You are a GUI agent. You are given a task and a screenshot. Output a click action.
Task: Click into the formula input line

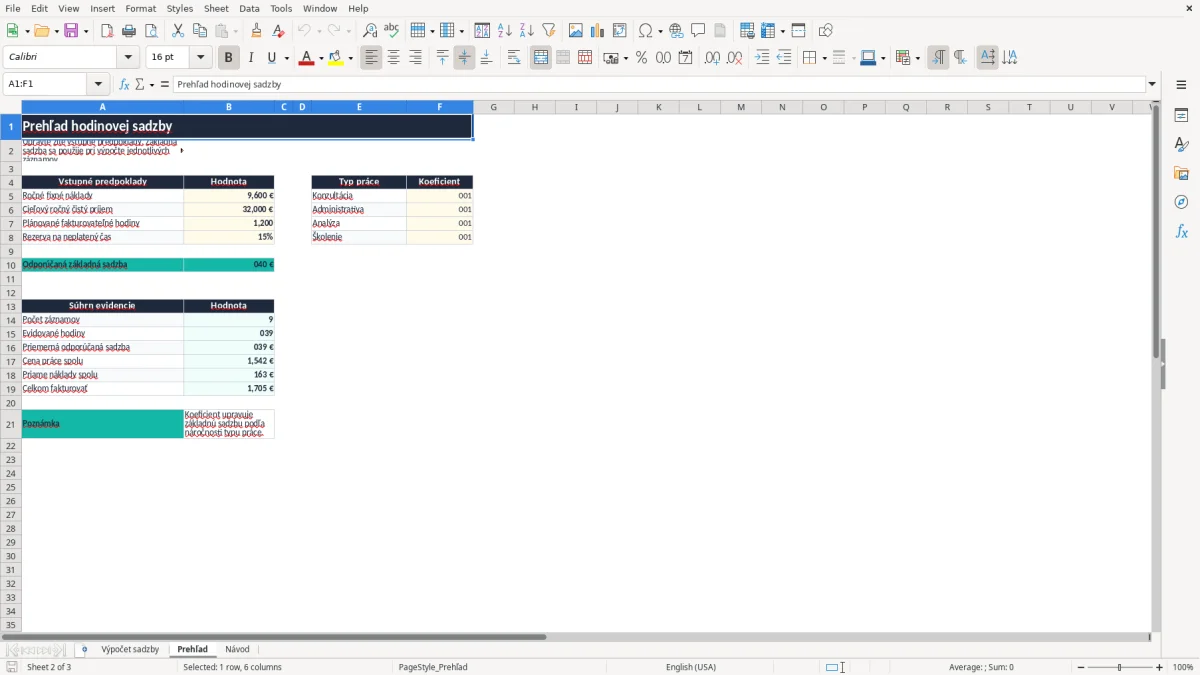[659, 85]
